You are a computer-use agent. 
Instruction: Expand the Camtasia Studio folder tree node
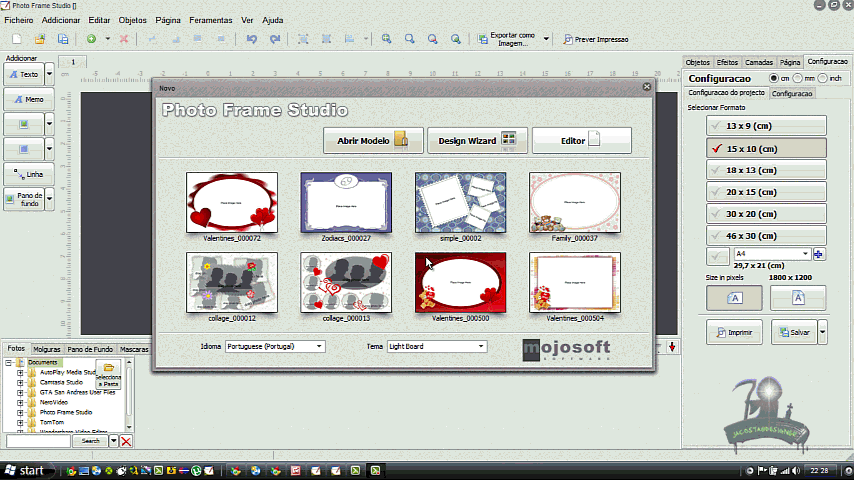tap(20, 382)
